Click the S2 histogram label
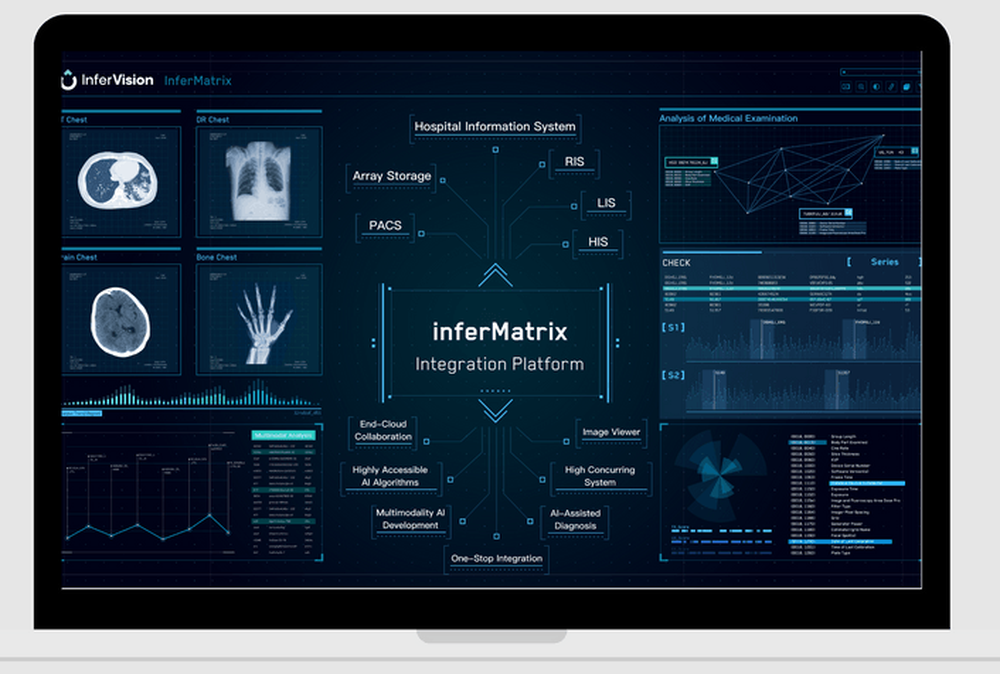Viewport: 1000px width, 674px height. (673, 375)
